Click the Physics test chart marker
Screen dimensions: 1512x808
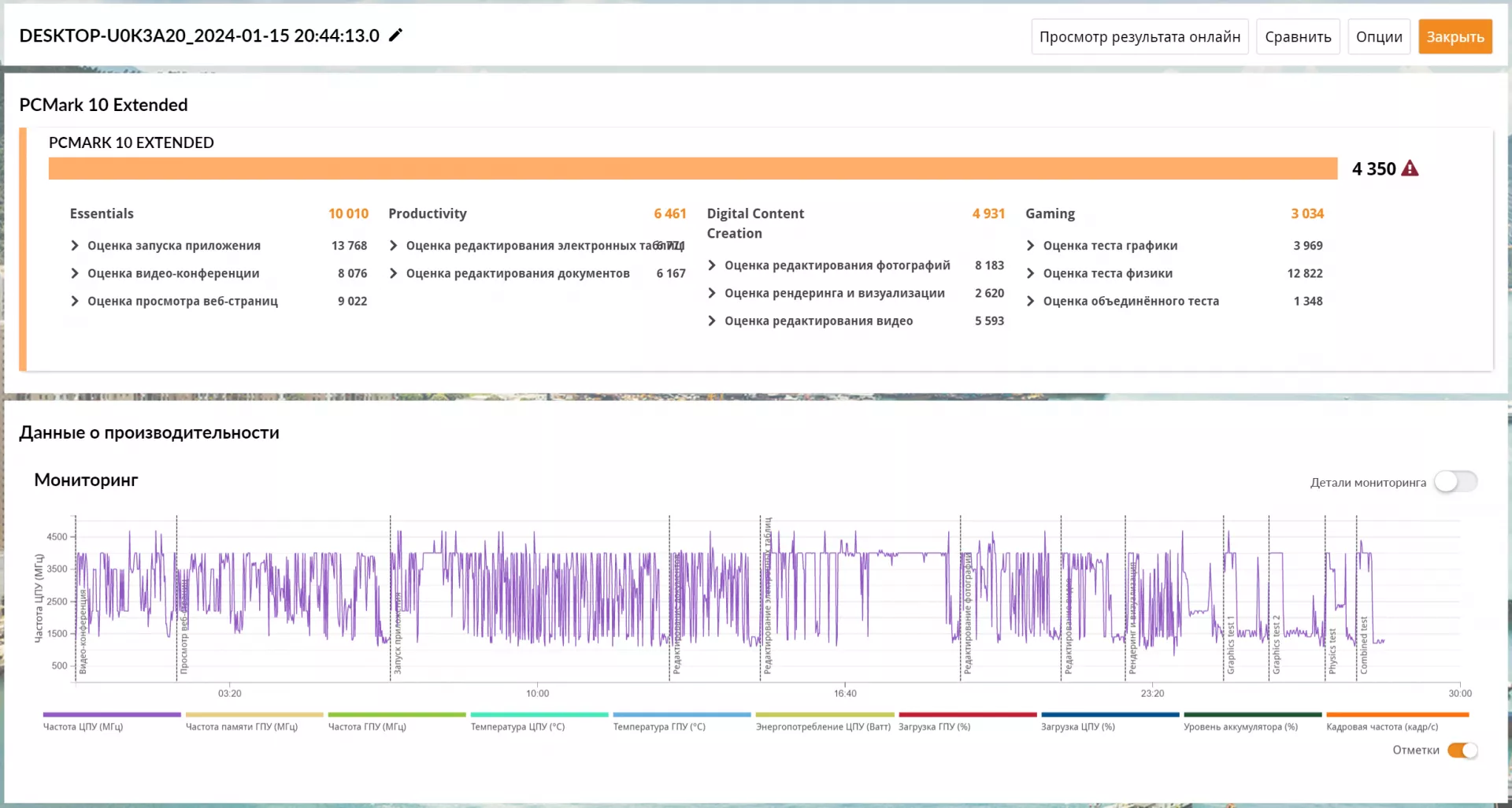pyautogui.click(x=1332, y=651)
